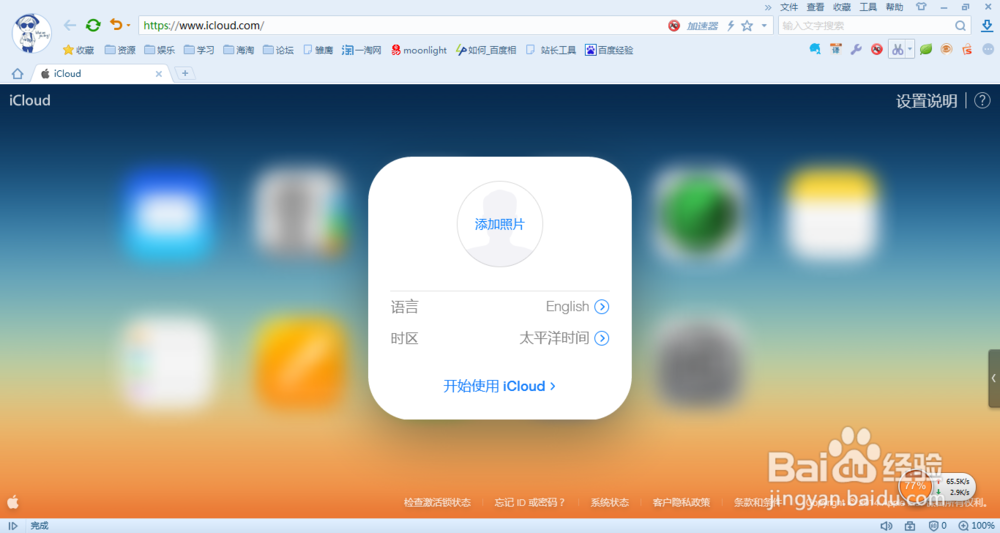Open the 百度经验 bookmark
Screen dimensions: 1000x533
click(609, 50)
